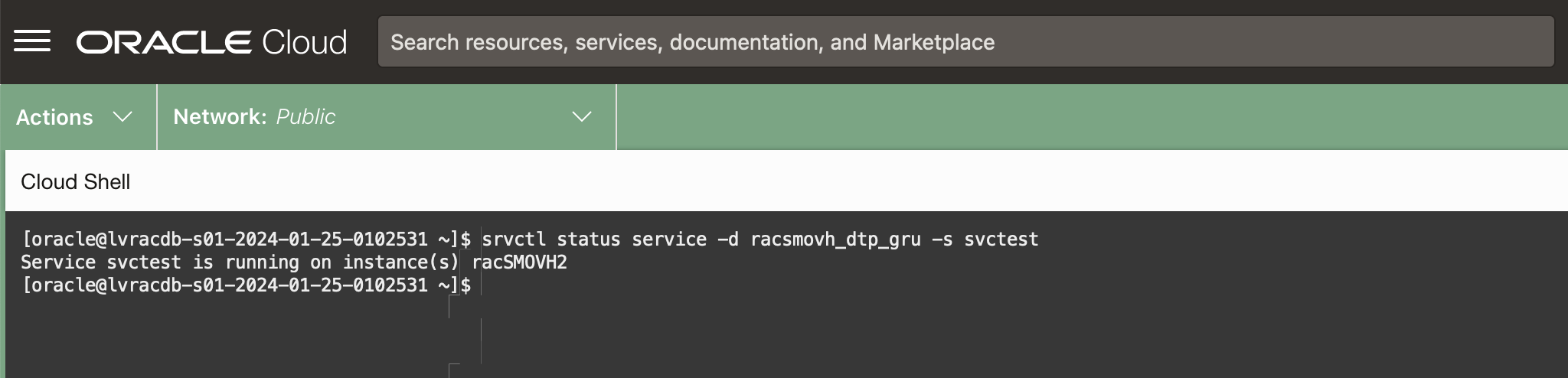The width and height of the screenshot is (1568, 378).
Task: Click the -d flag in the command
Action: [728, 240]
